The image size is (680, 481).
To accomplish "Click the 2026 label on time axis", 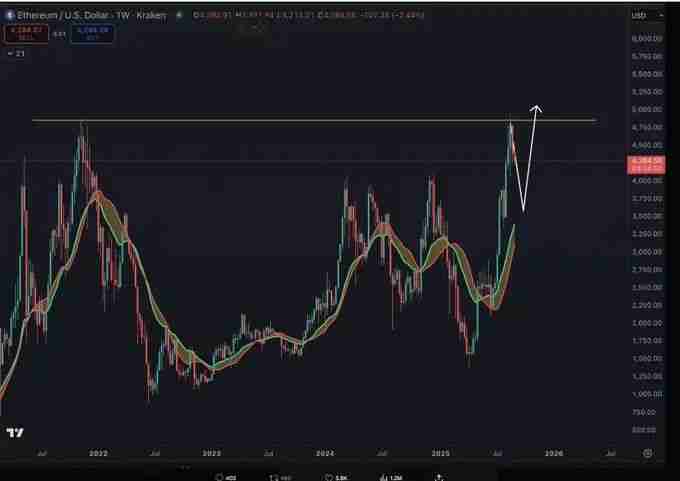I will [553, 453].
